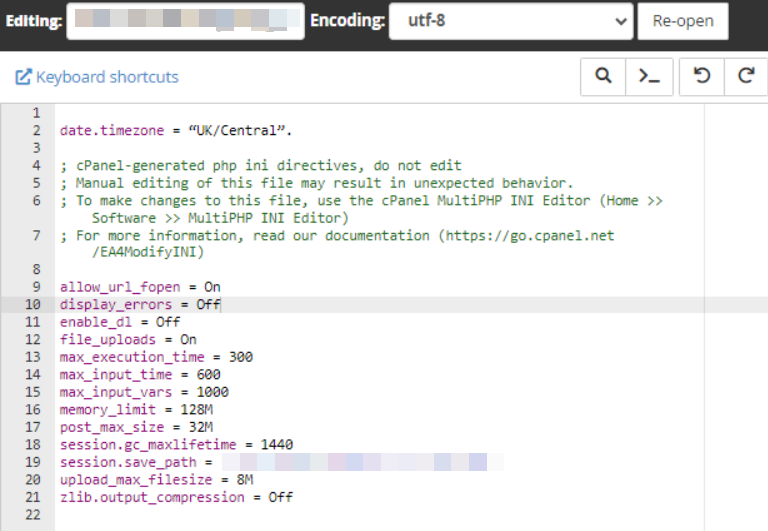Open the command prompt icon button
Screen dimensions: 768x531
[x=649, y=76]
